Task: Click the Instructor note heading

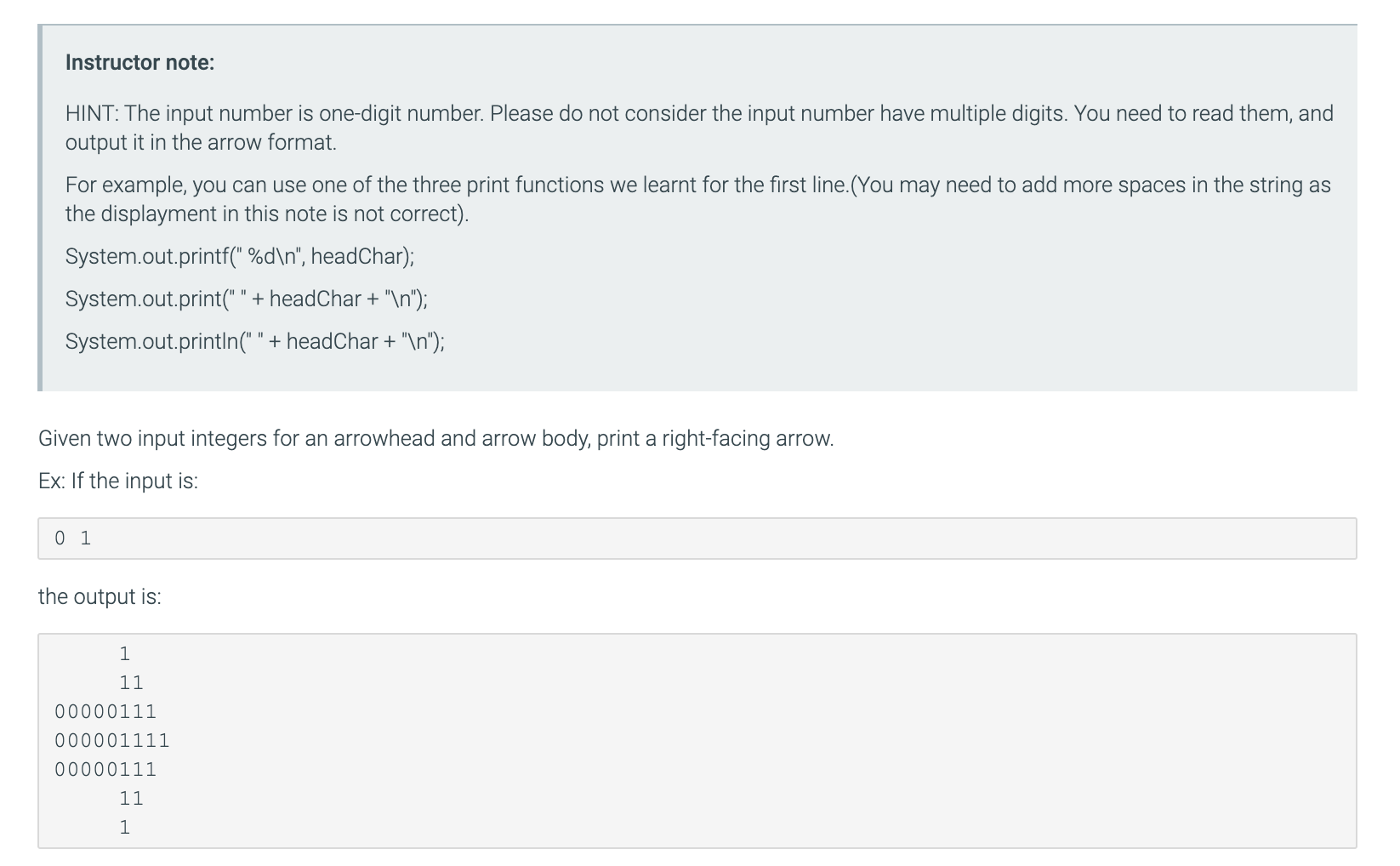Action: click(x=139, y=62)
